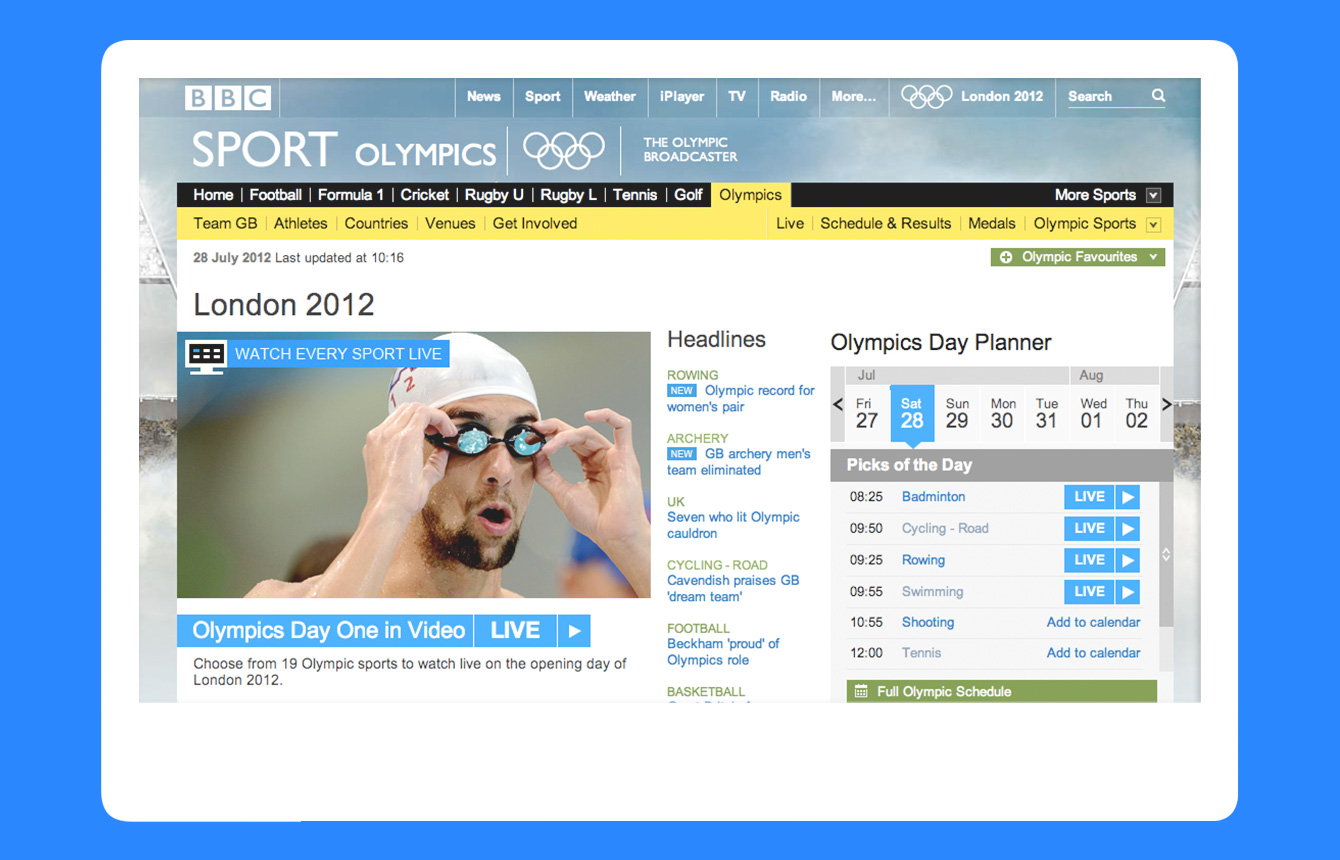Image resolution: width=1340 pixels, height=860 pixels.
Task: Open the Medals link
Action: (x=992, y=224)
